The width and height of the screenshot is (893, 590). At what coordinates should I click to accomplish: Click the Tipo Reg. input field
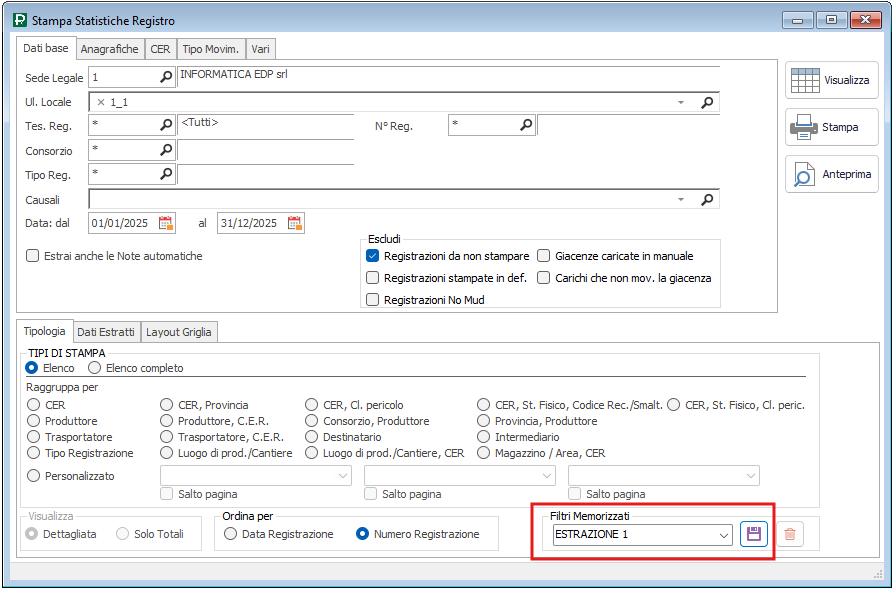click(x=122, y=174)
